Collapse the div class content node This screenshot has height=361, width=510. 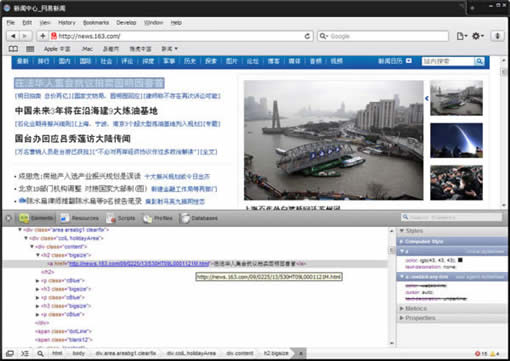[32, 247]
